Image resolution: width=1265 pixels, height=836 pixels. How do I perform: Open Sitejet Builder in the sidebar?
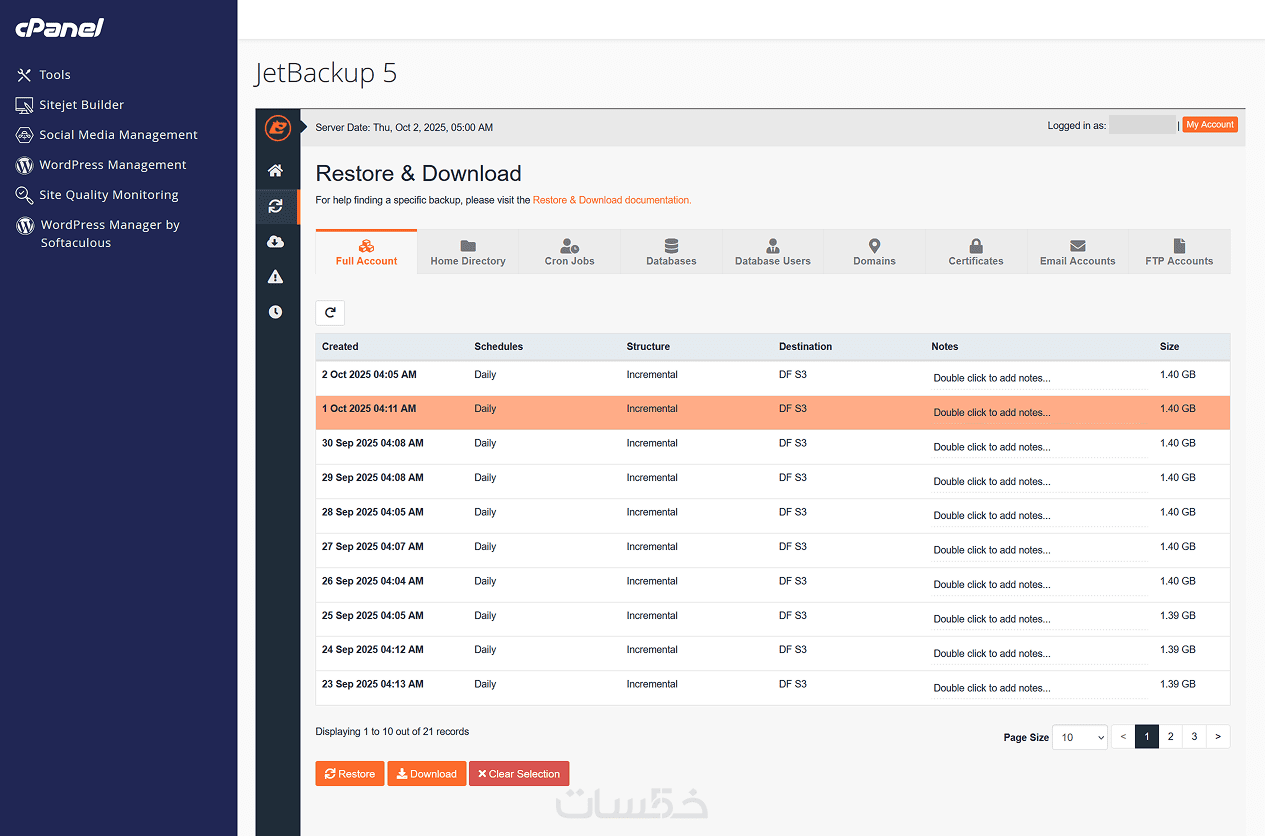70,105
